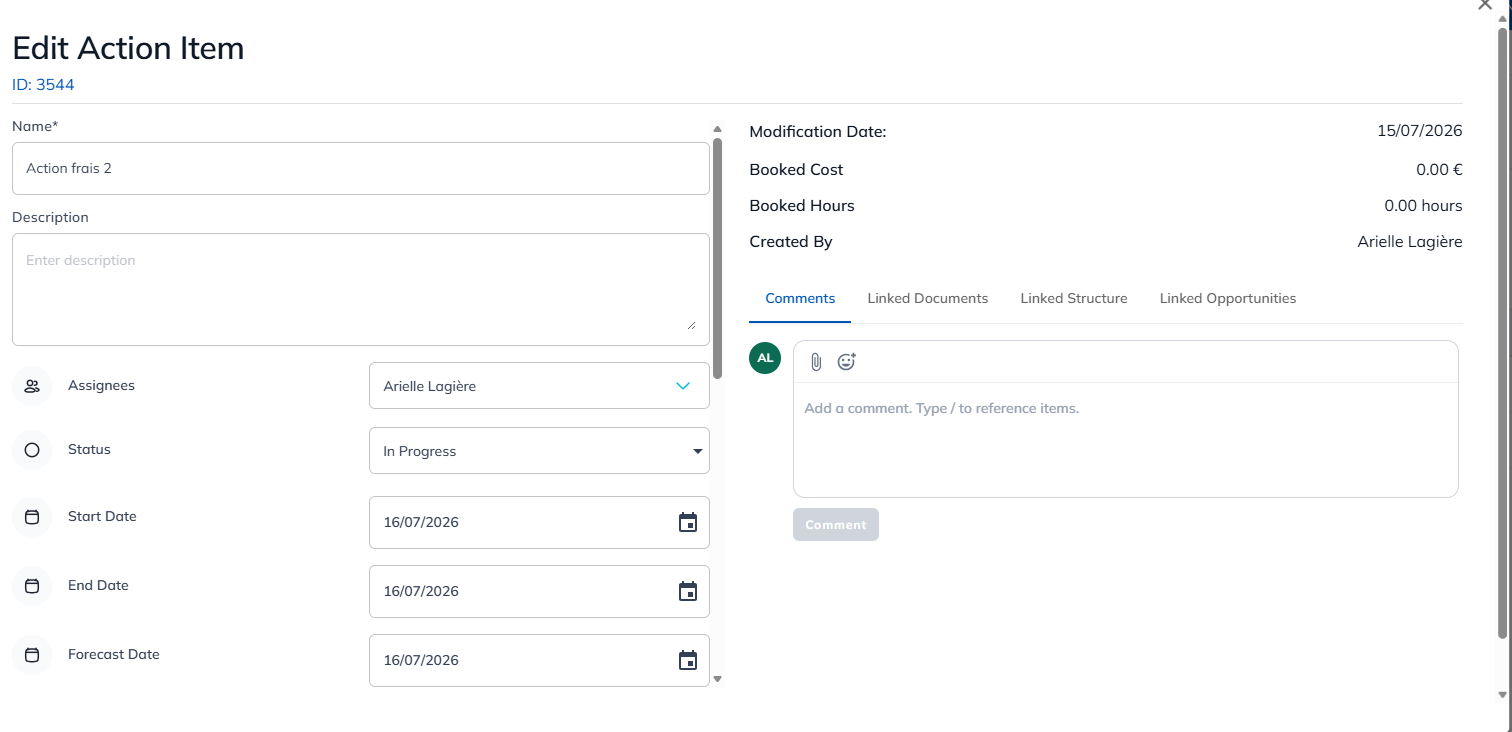Click the Add a comment text box
This screenshot has width=1512, height=732.
point(1126,440)
